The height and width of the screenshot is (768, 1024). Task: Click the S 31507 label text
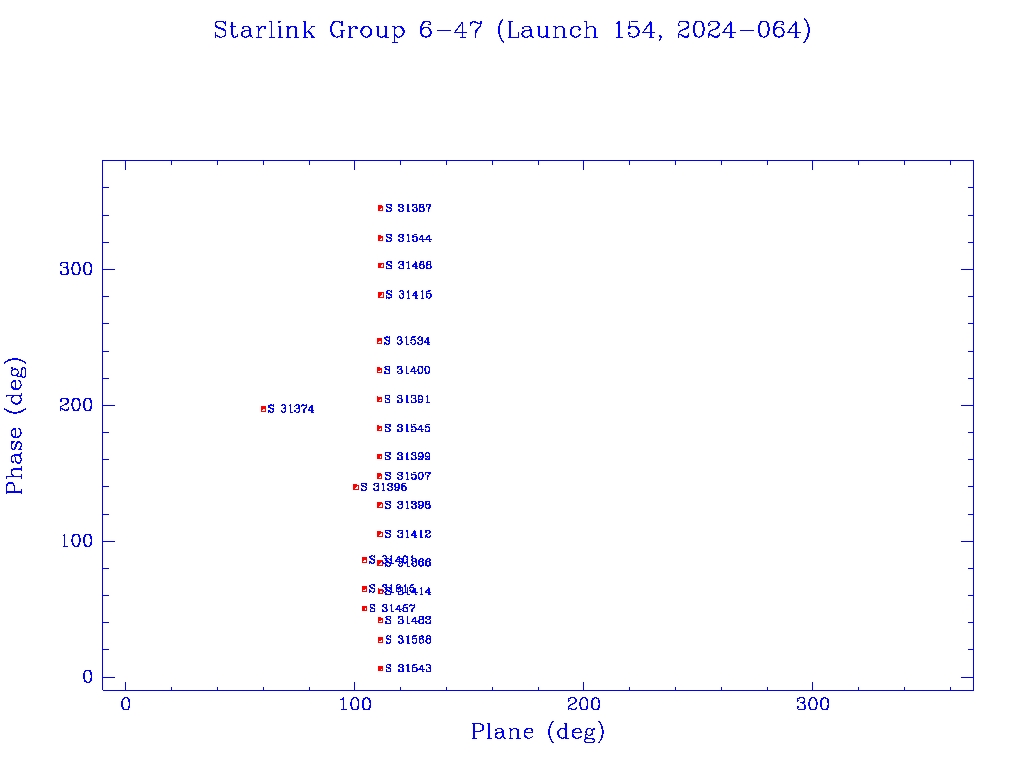[408, 476]
